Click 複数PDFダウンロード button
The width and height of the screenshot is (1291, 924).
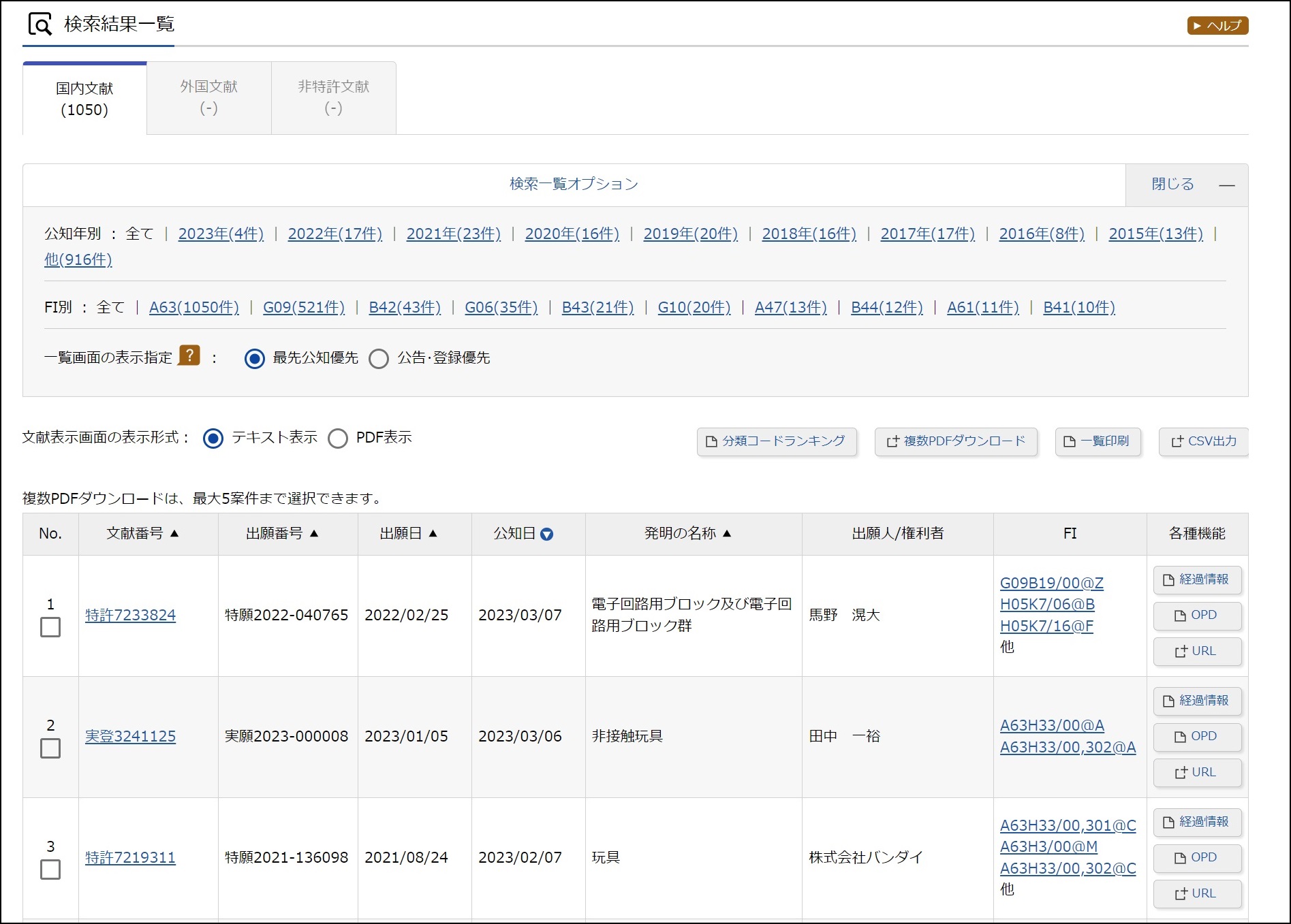955,441
